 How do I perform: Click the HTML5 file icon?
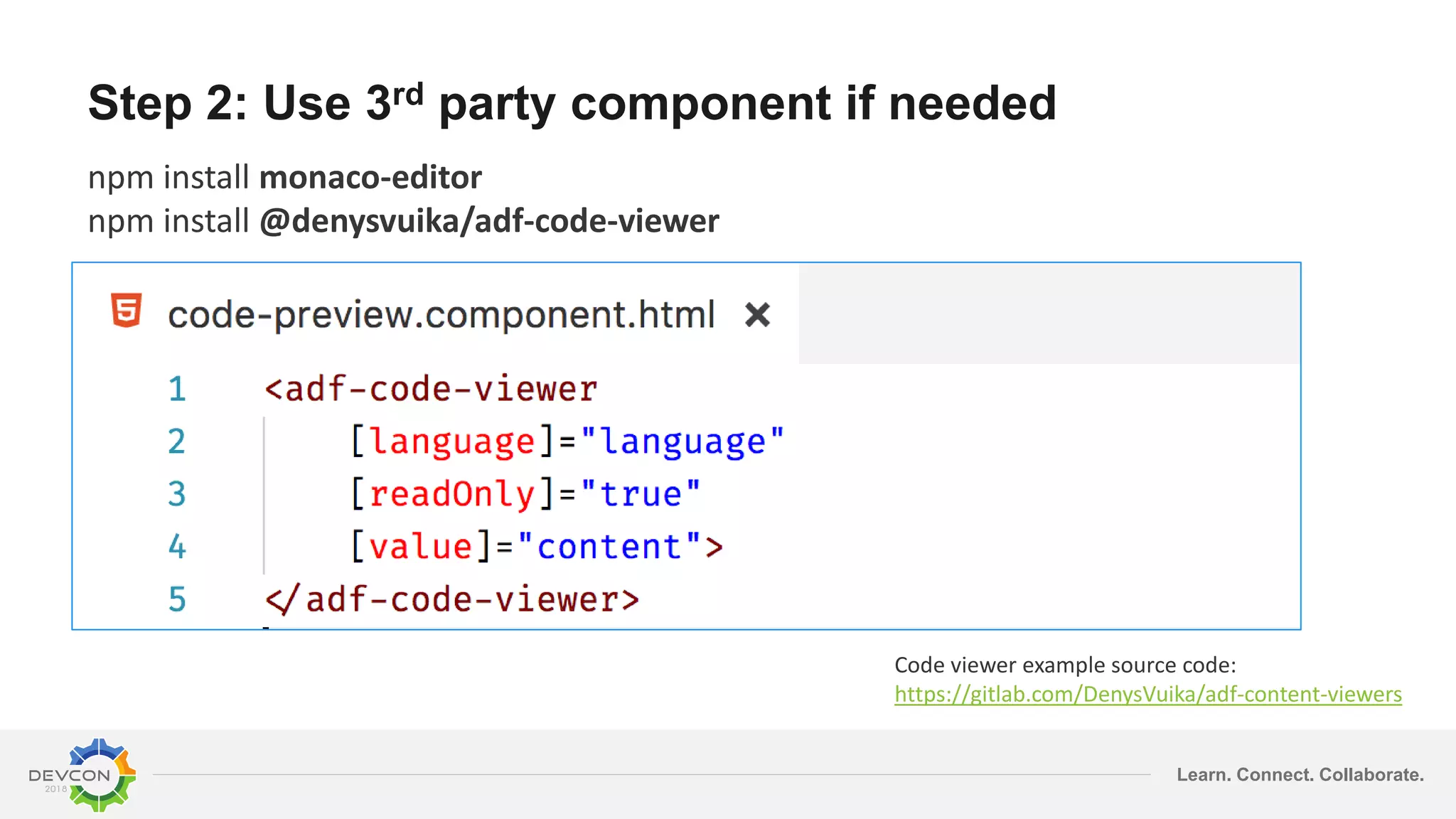coord(127,311)
